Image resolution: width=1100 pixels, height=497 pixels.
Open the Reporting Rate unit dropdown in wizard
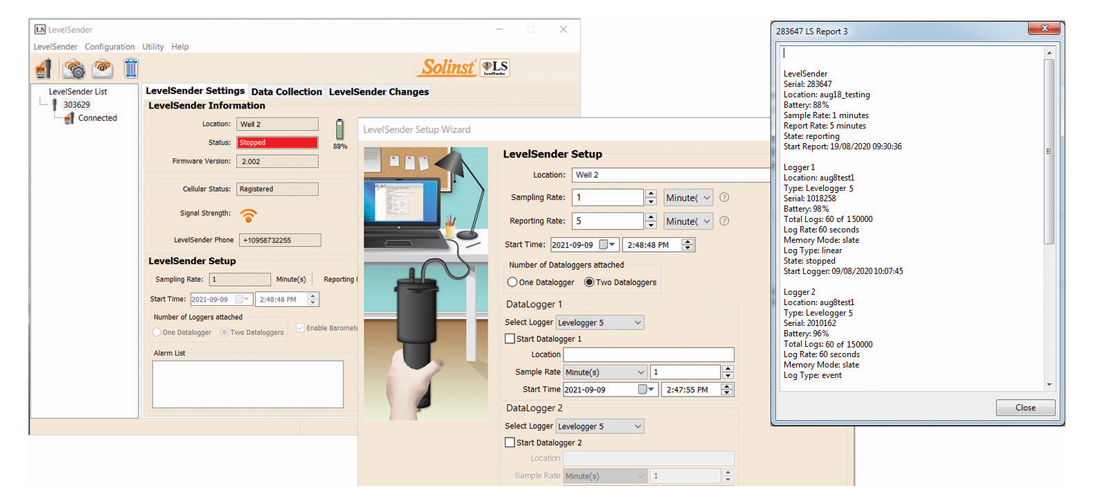pos(688,221)
